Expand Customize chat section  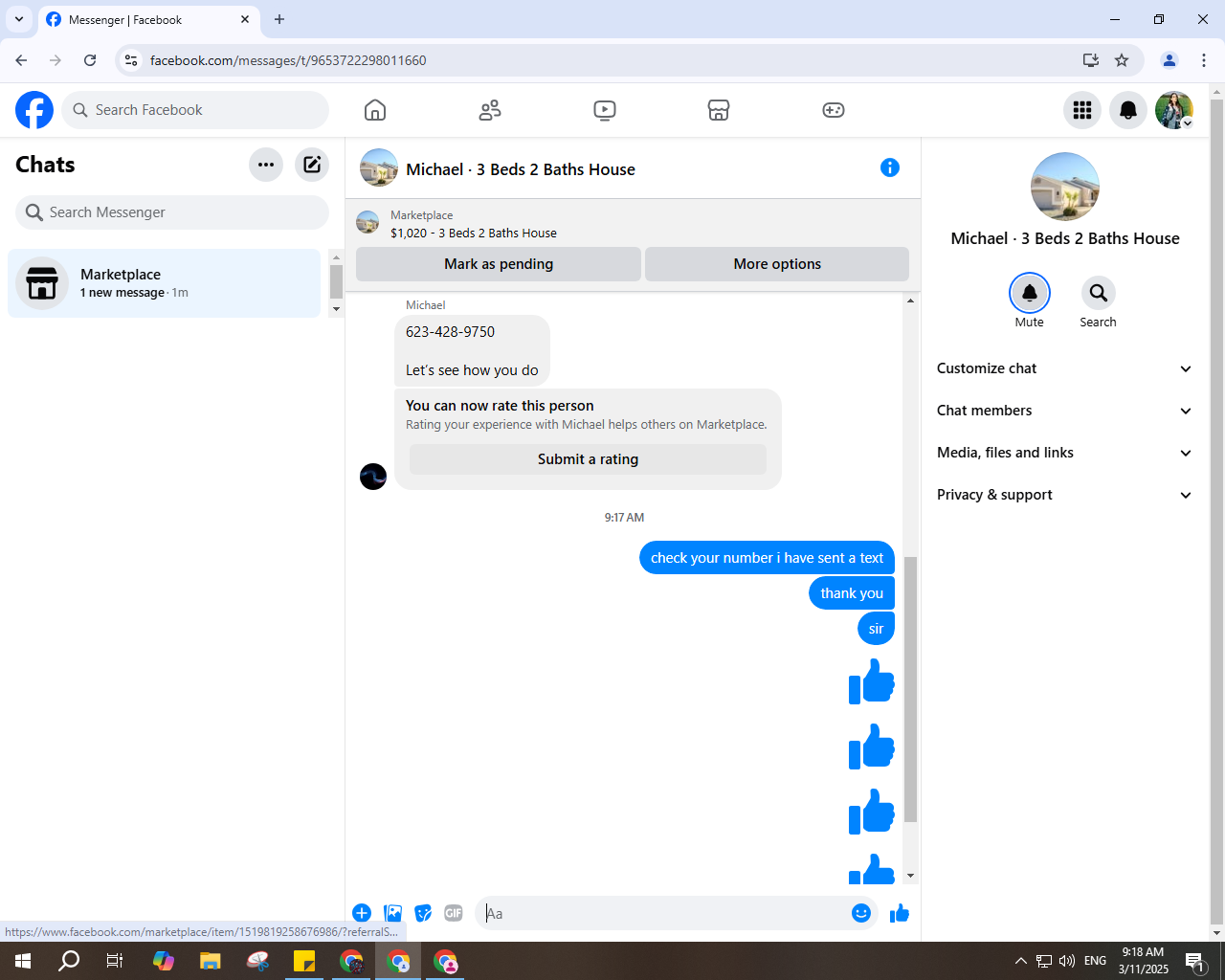tap(1065, 368)
